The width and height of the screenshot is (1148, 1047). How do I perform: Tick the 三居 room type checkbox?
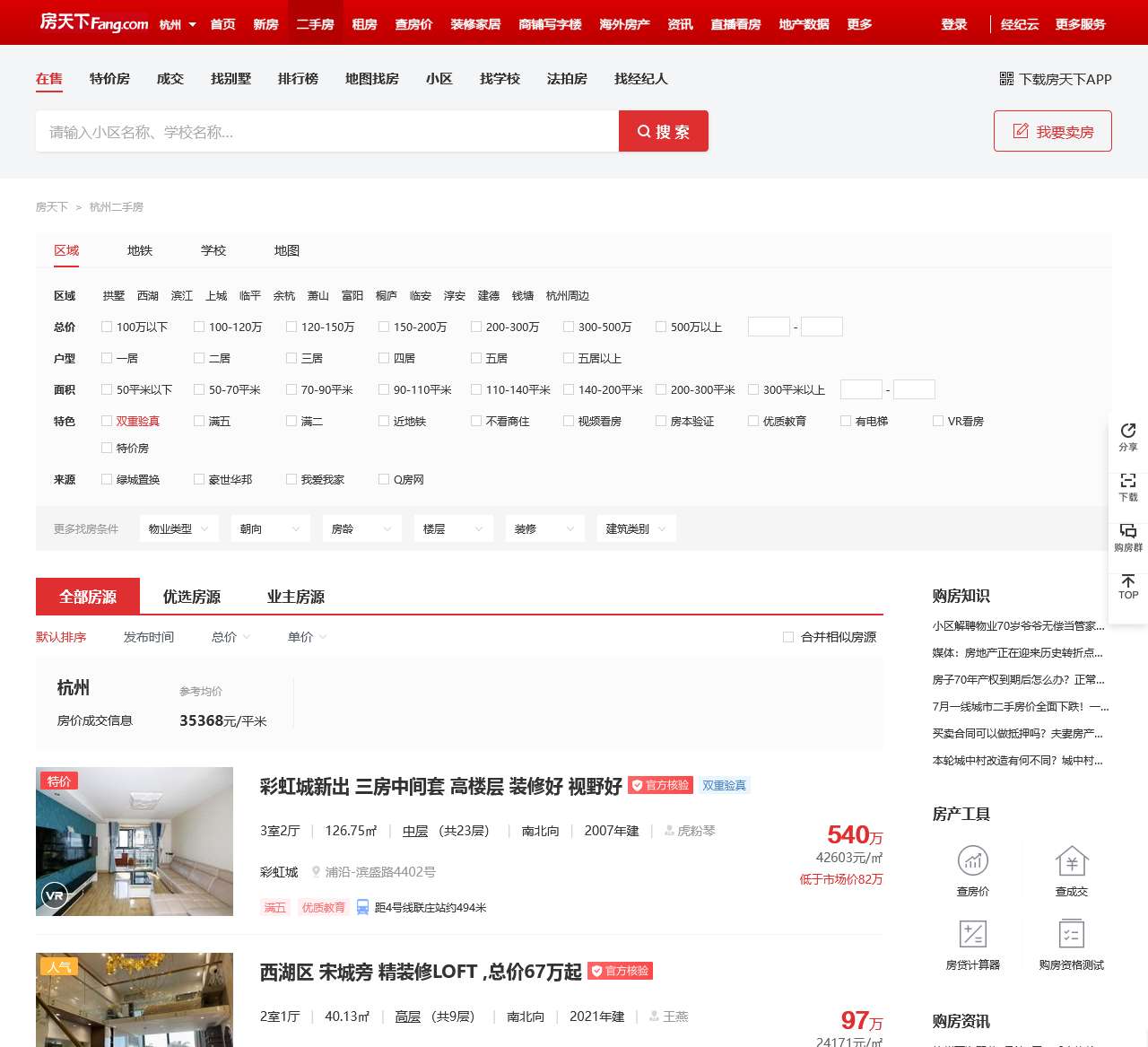[x=291, y=359]
